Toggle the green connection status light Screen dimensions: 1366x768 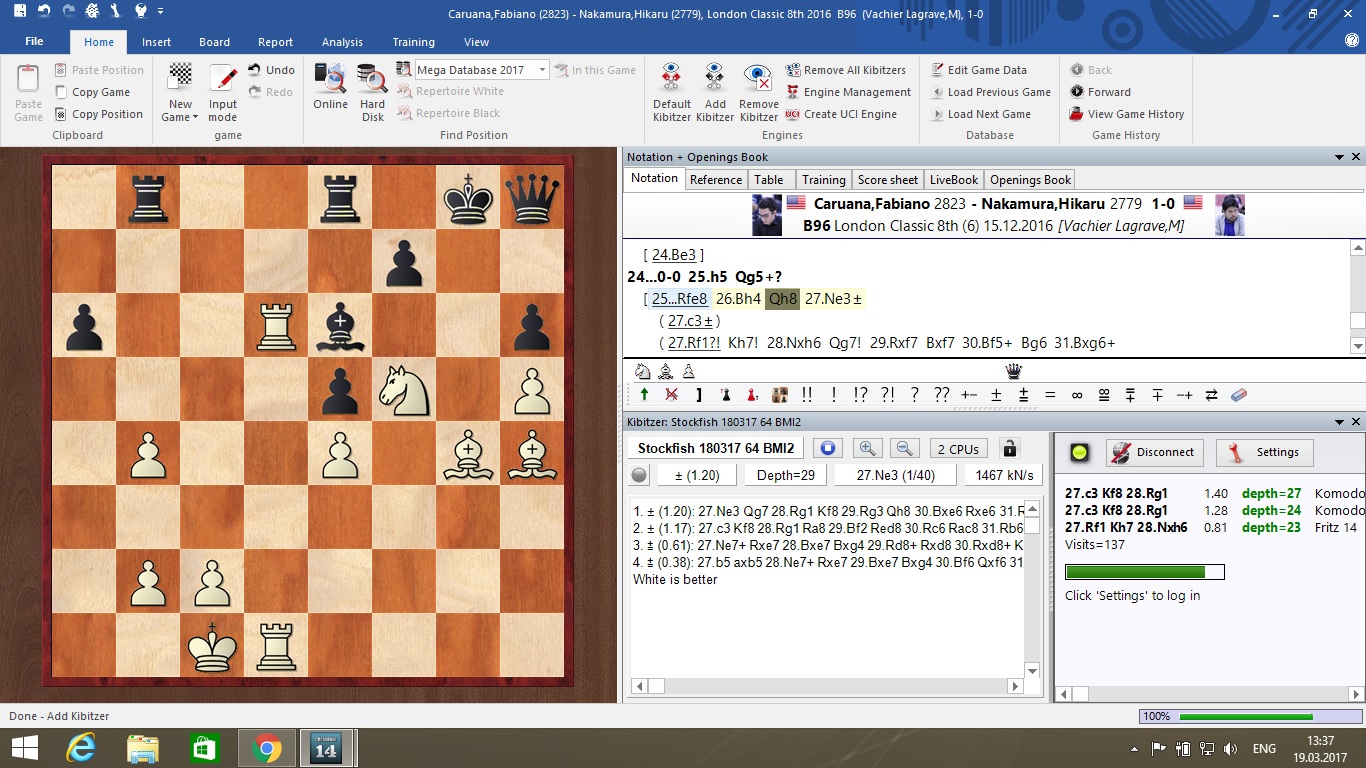click(1079, 452)
